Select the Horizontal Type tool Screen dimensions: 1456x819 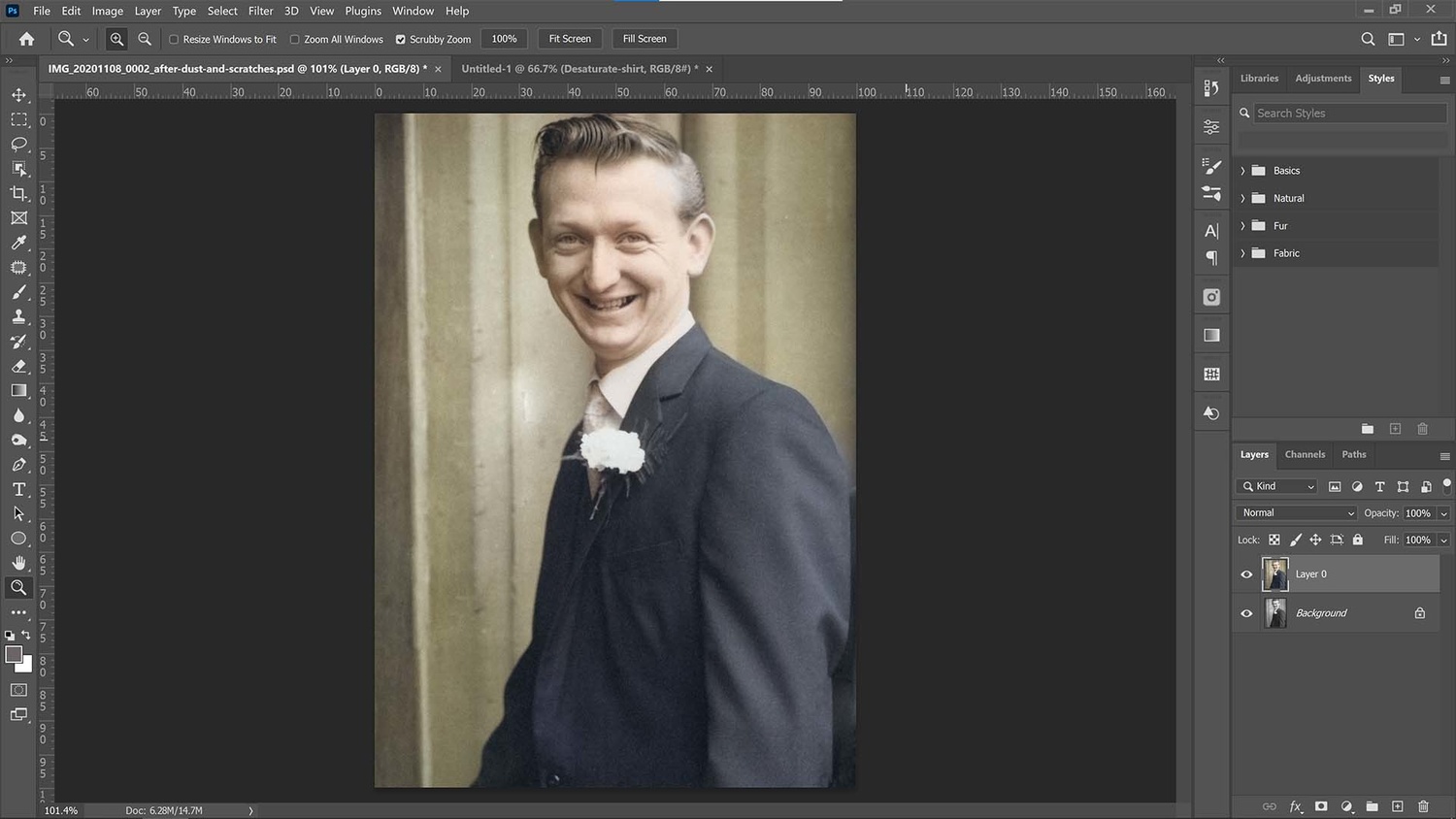18,489
